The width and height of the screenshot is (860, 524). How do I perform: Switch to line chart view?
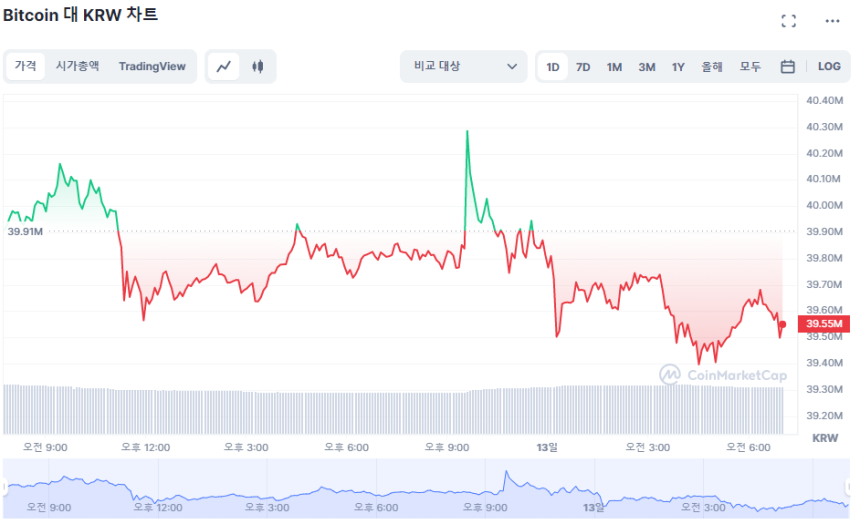click(x=224, y=67)
